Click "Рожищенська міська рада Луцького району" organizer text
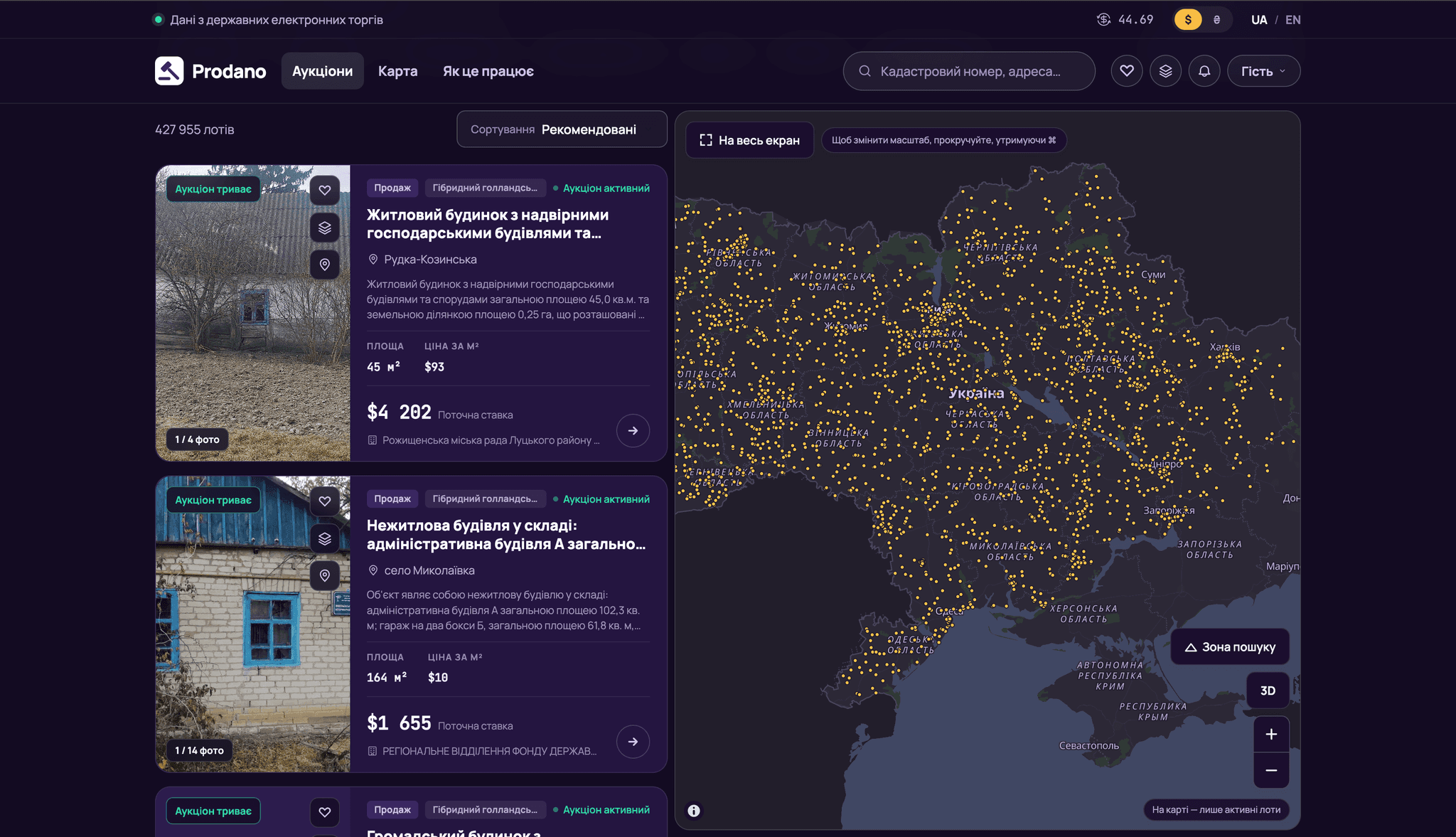The height and width of the screenshot is (837, 1456). 491,441
